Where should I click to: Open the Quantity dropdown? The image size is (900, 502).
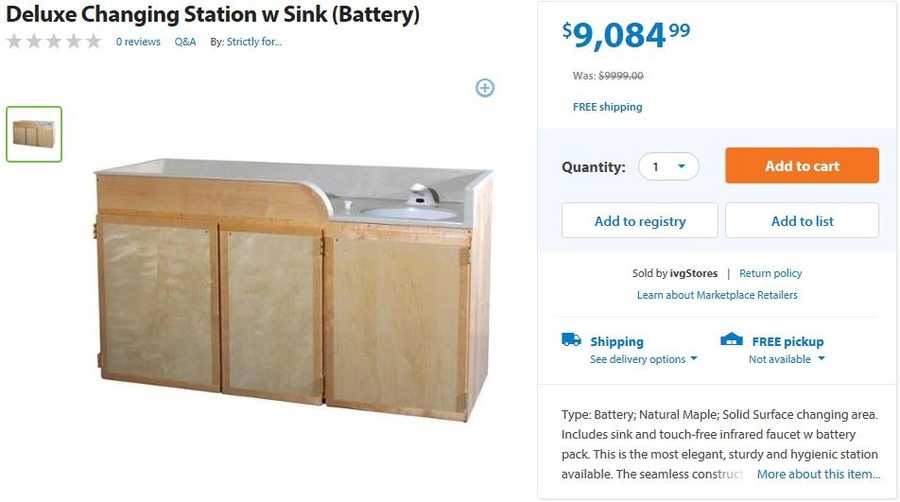click(x=668, y=166)
